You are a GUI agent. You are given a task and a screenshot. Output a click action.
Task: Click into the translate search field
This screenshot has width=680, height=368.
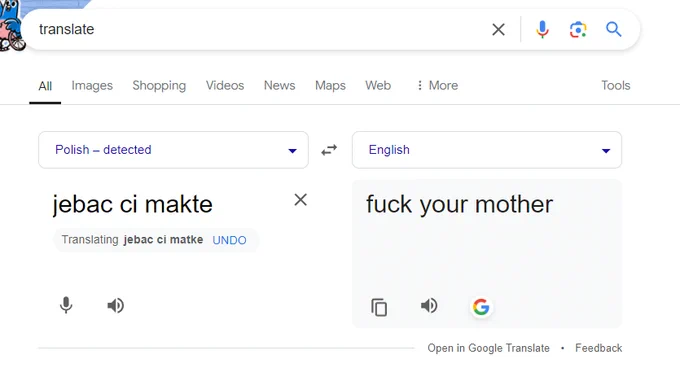pyautogui.click(x=260, y=29)
